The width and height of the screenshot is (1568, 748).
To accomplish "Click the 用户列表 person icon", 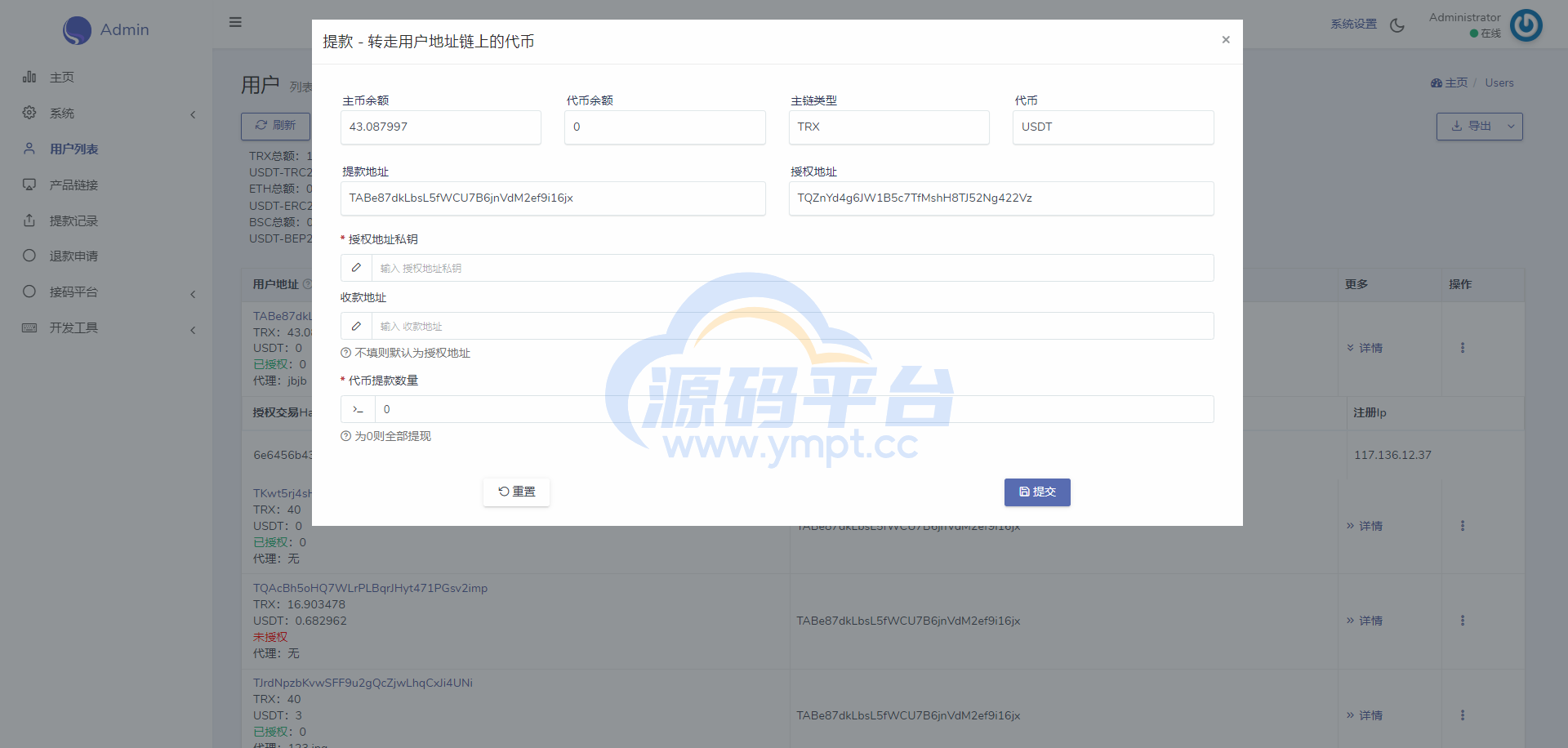I will pos(29,149).
